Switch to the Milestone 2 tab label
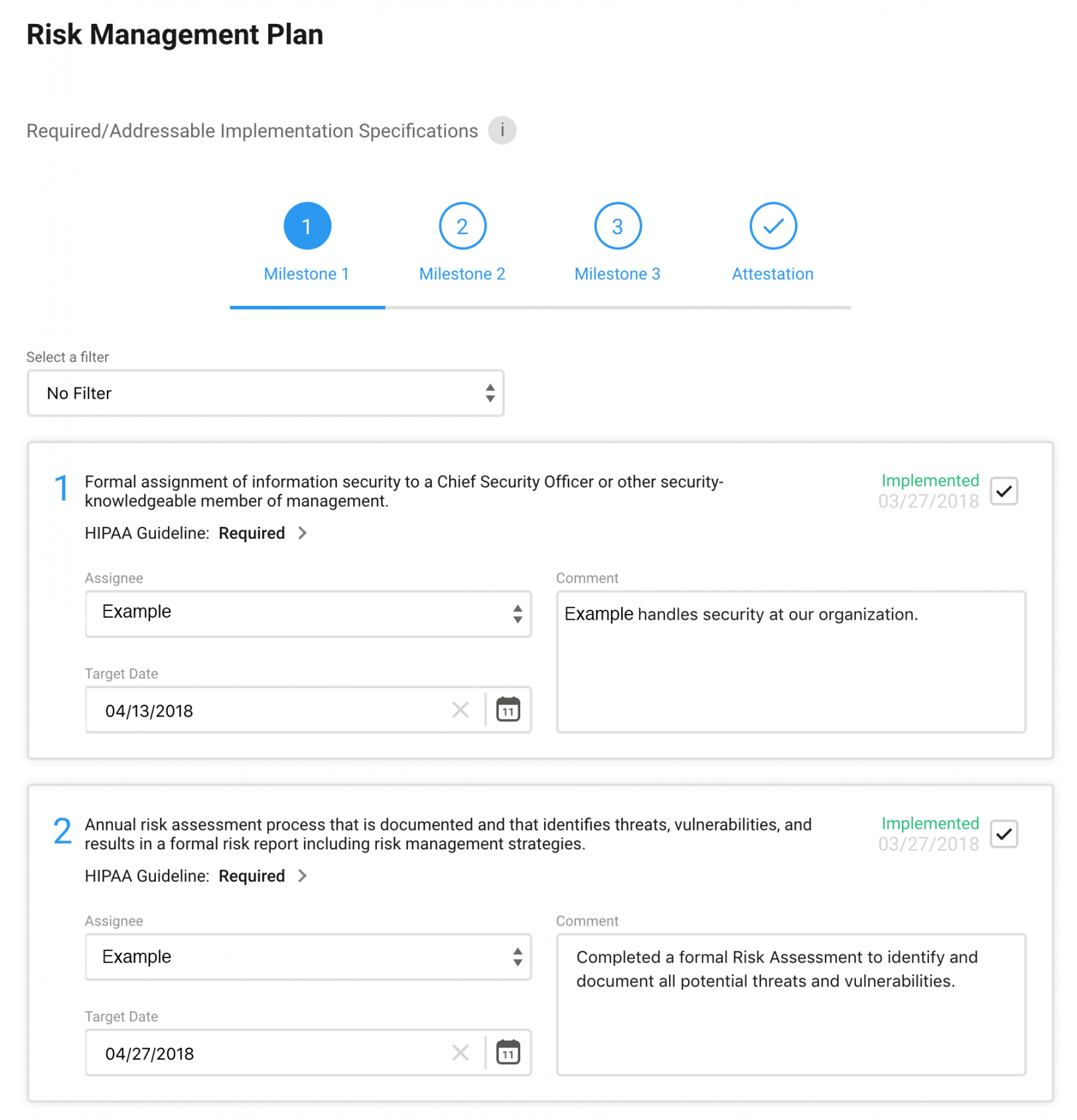 point(463,274)
